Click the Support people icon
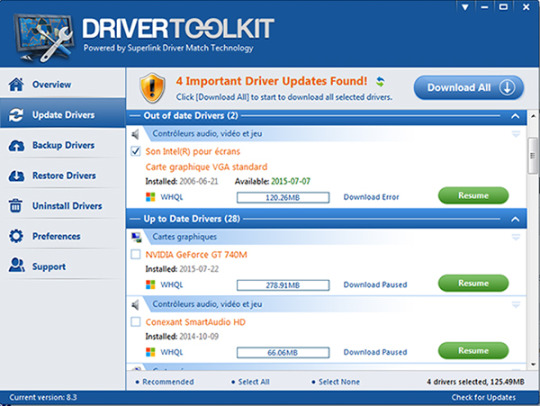This screenshot has height=406, width=540. (17, 265)
